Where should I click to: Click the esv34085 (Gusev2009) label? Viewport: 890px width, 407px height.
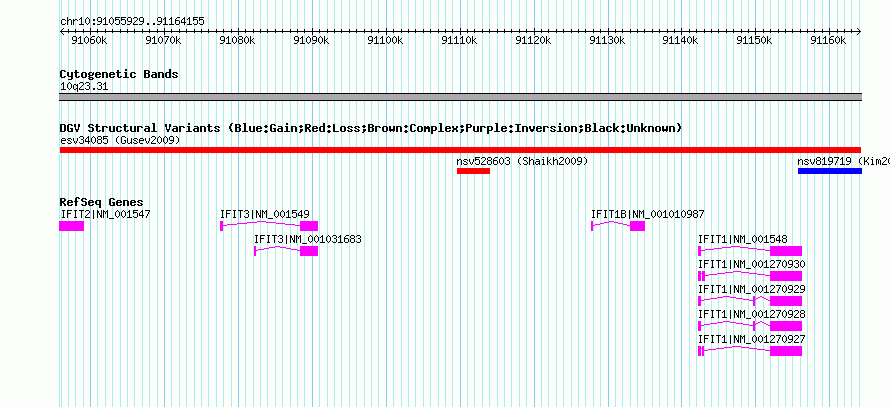120,140
